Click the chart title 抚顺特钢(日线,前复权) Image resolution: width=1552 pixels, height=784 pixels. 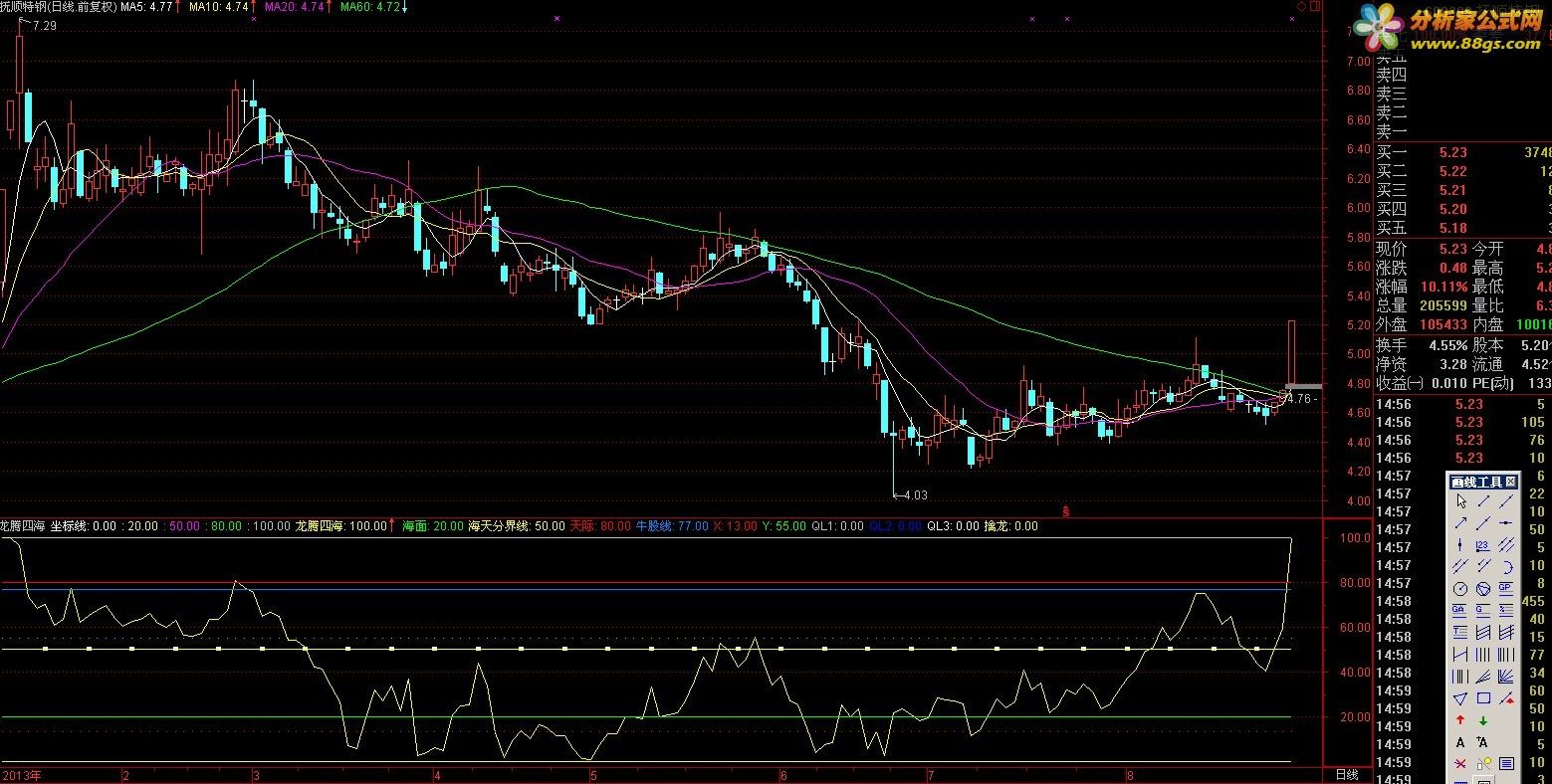[58, 7]
